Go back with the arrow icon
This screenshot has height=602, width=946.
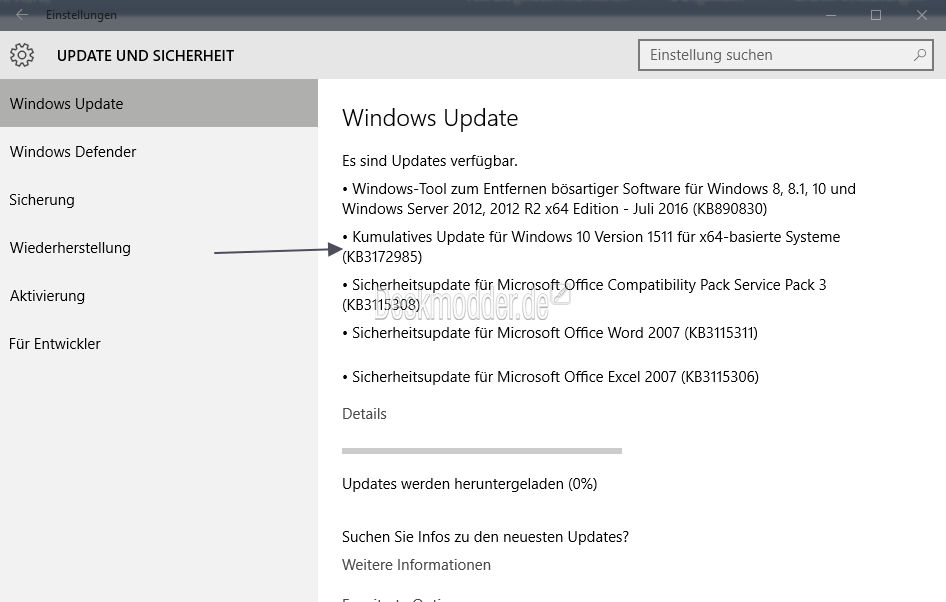tap(22, 14)
